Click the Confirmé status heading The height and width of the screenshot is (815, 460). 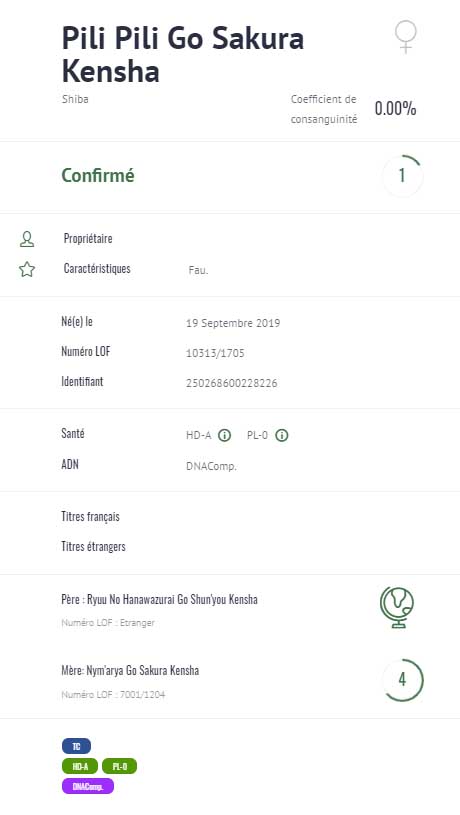pos(98,176)
